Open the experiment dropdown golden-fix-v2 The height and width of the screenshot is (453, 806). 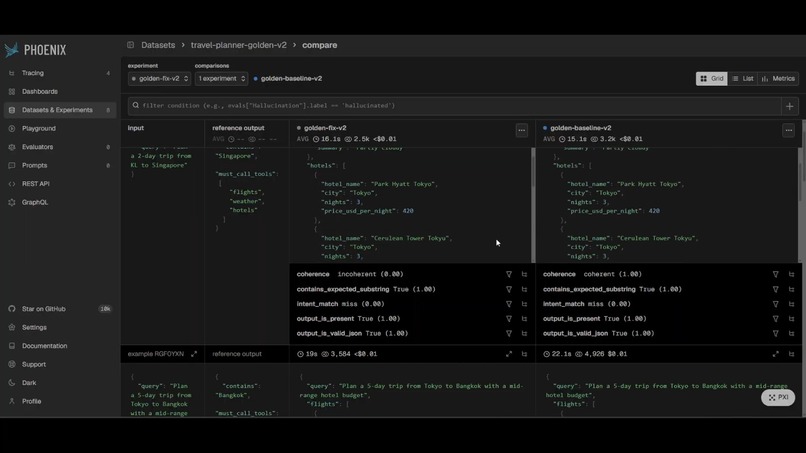pos(159,79)
